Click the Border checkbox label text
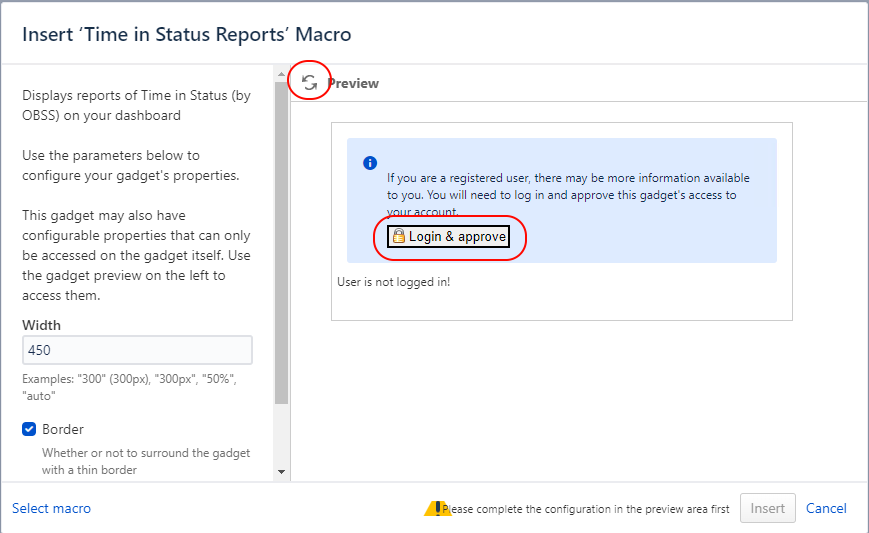The width and height of the screenshot is (869, 533). click(63, 429)
